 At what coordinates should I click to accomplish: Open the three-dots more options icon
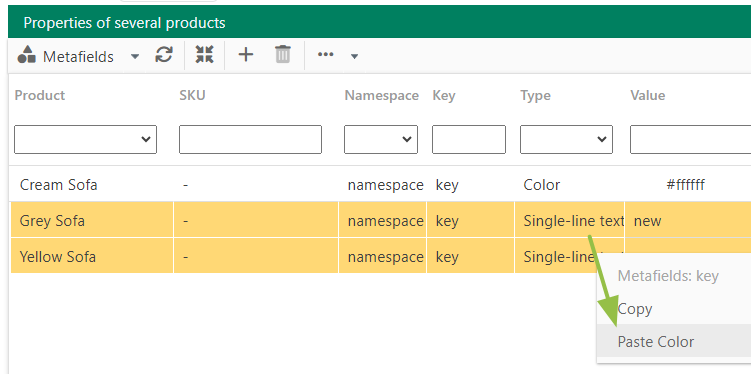(x=326, y=55)
